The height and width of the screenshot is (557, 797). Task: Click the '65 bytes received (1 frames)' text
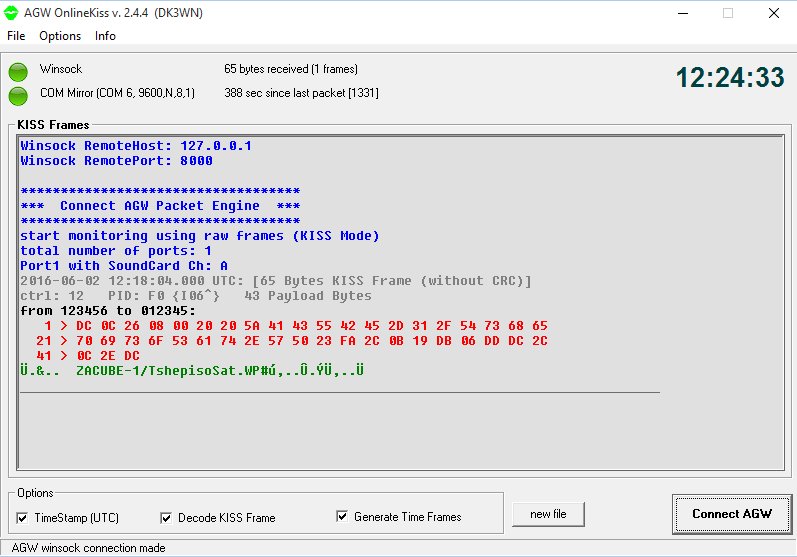point(291,69)
